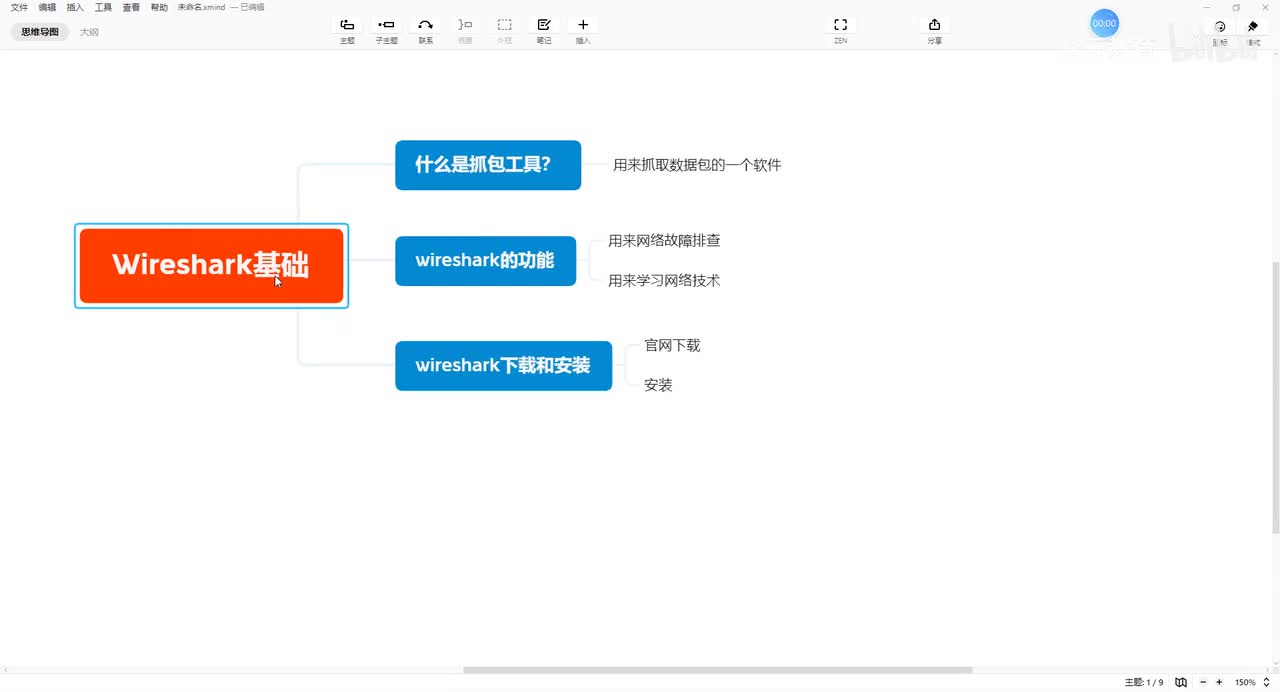Click the vertical scrollbar thumb
Viewport: 1280px width, 692px height.
click(x=1275, y=396)
